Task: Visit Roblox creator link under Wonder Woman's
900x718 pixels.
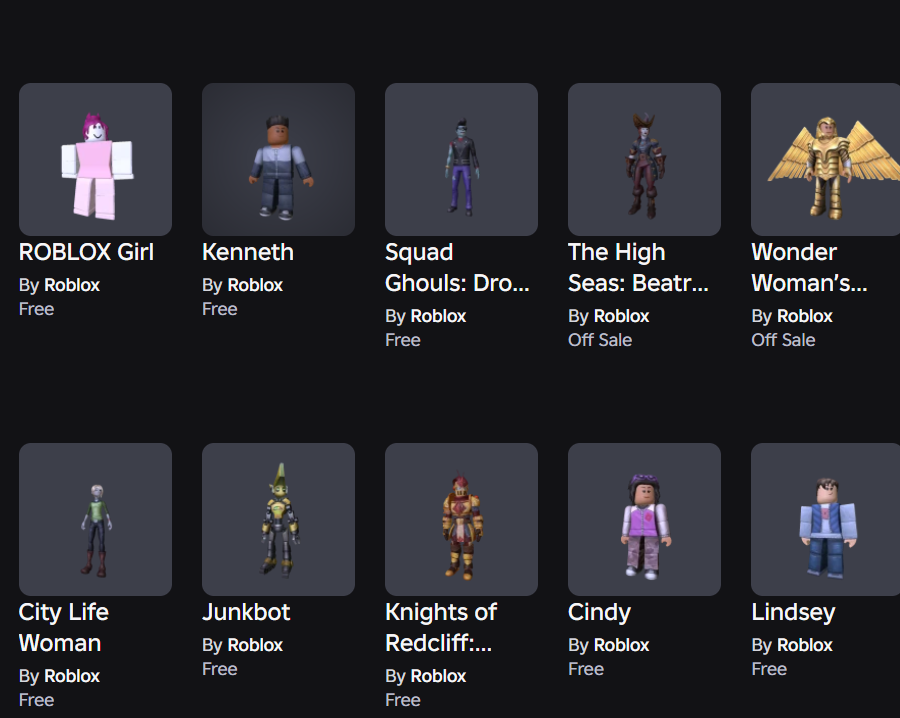Action: (804, 316)
